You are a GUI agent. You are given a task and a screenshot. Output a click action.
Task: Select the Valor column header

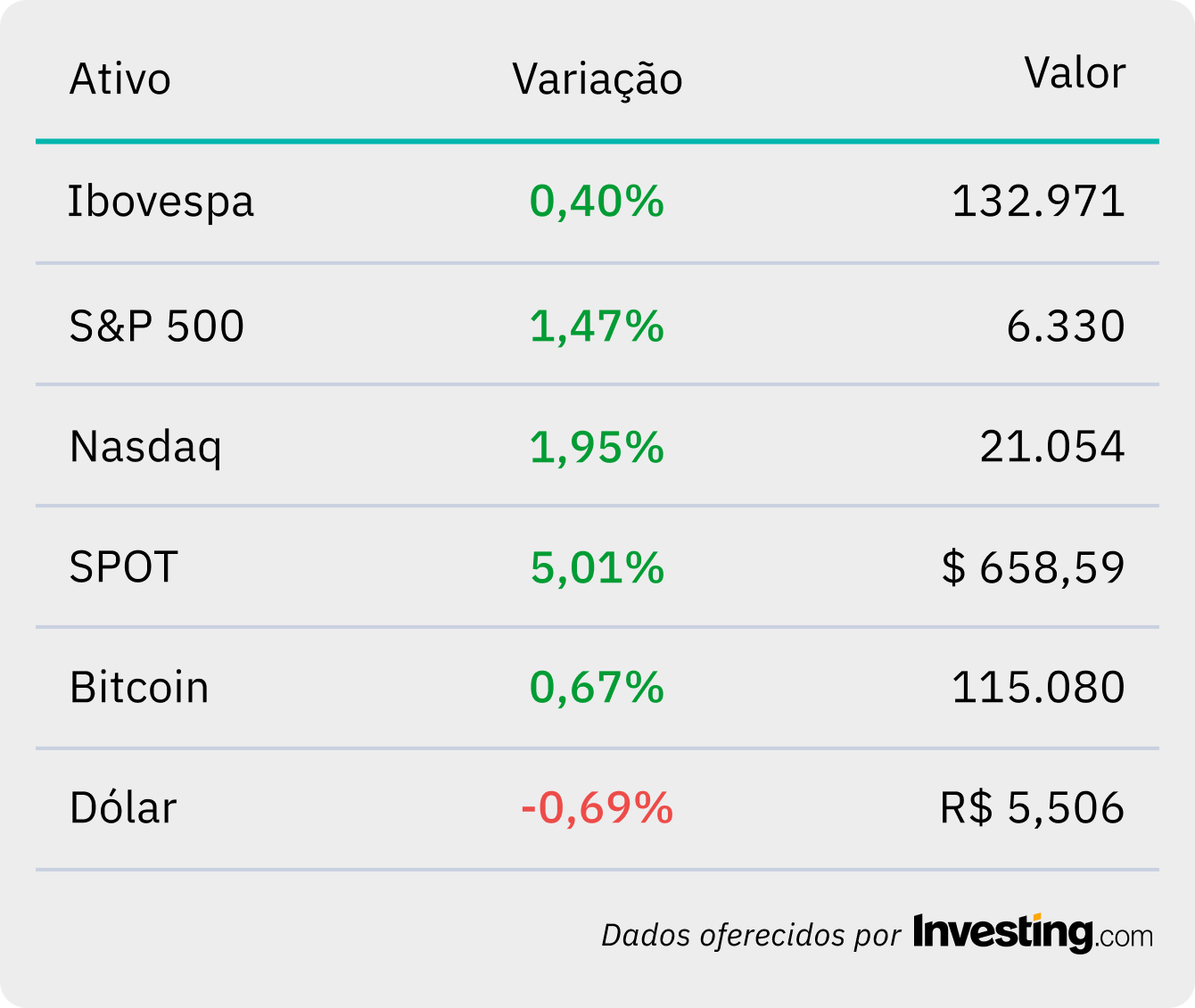click(x=1075, y=73)
